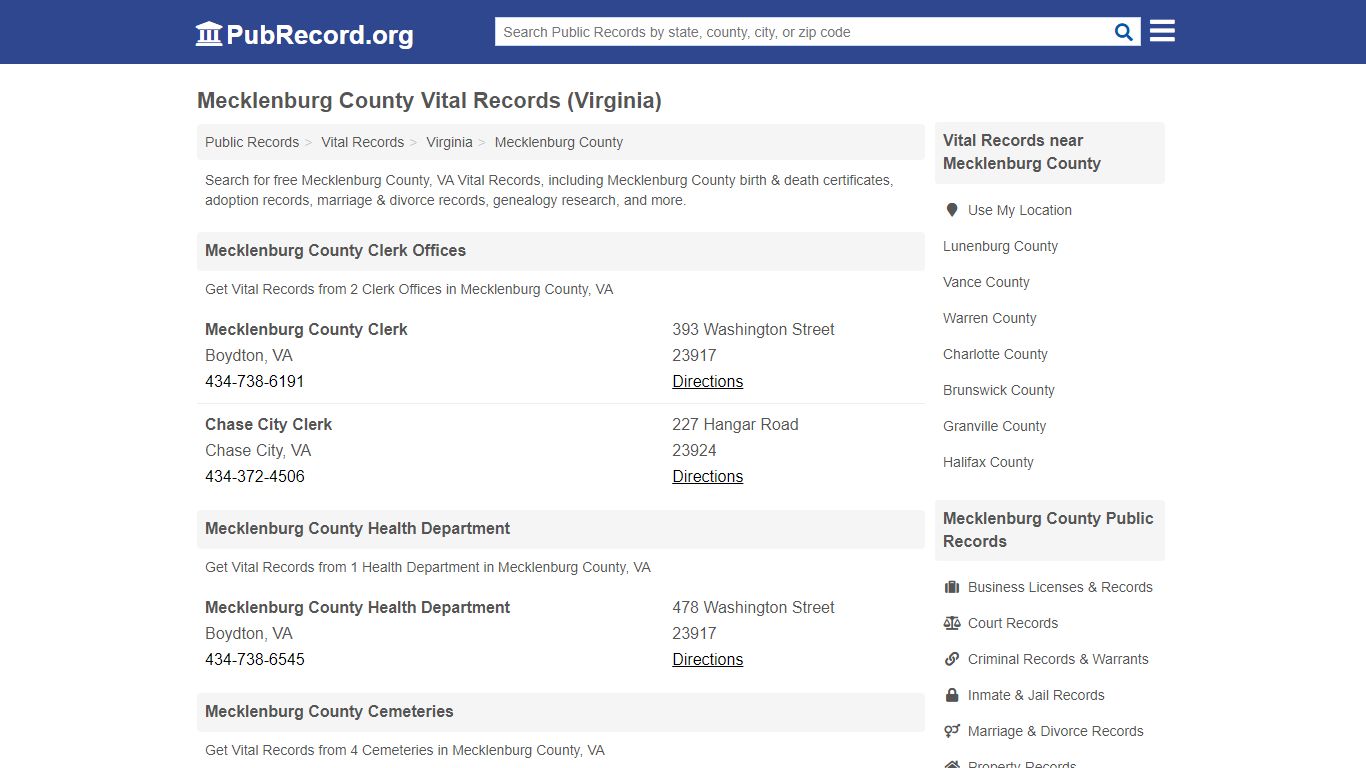The image size is (1366, 768).
Task: Get Directions to Mecklenburg County Clerk
Action: (708, 381)
